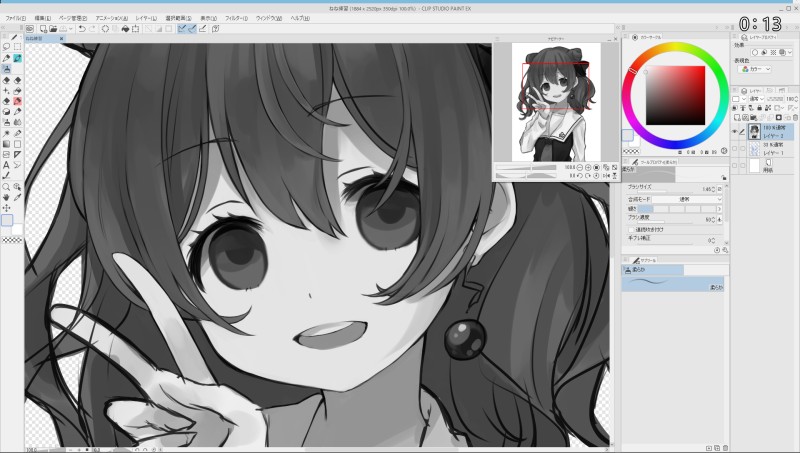Click the Lock layer padlock icon

tap(759, 108)
